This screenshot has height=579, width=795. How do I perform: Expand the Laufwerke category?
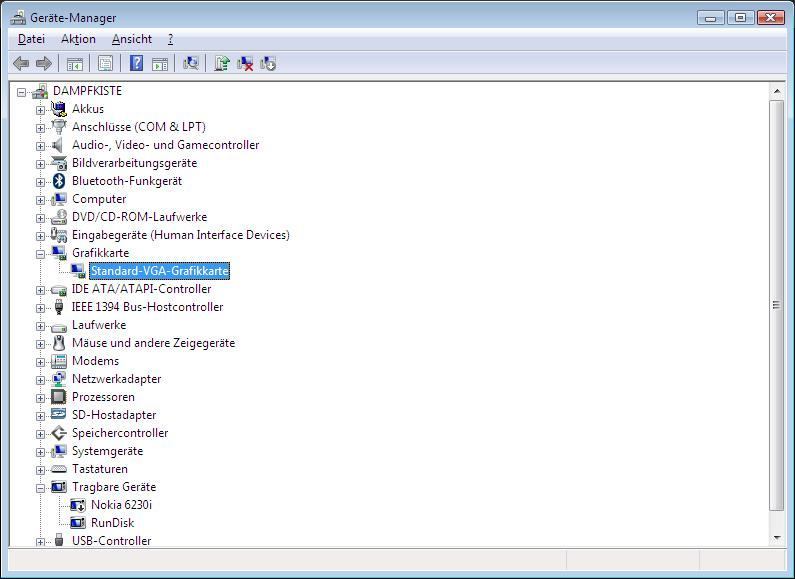tap(40, 326)
